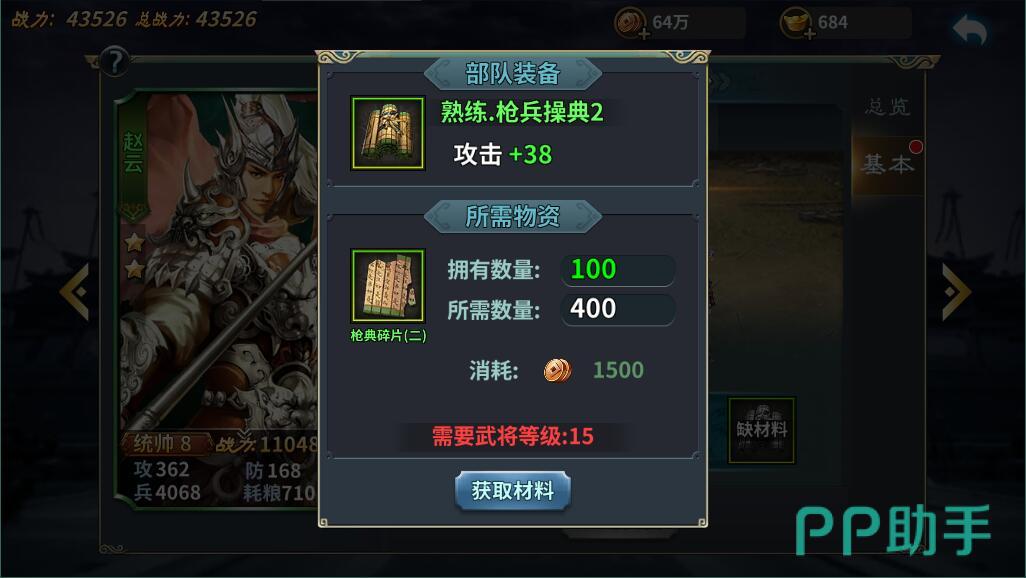Go to next general with right chevron
The image size is (1026, 578).
(956, 292)
